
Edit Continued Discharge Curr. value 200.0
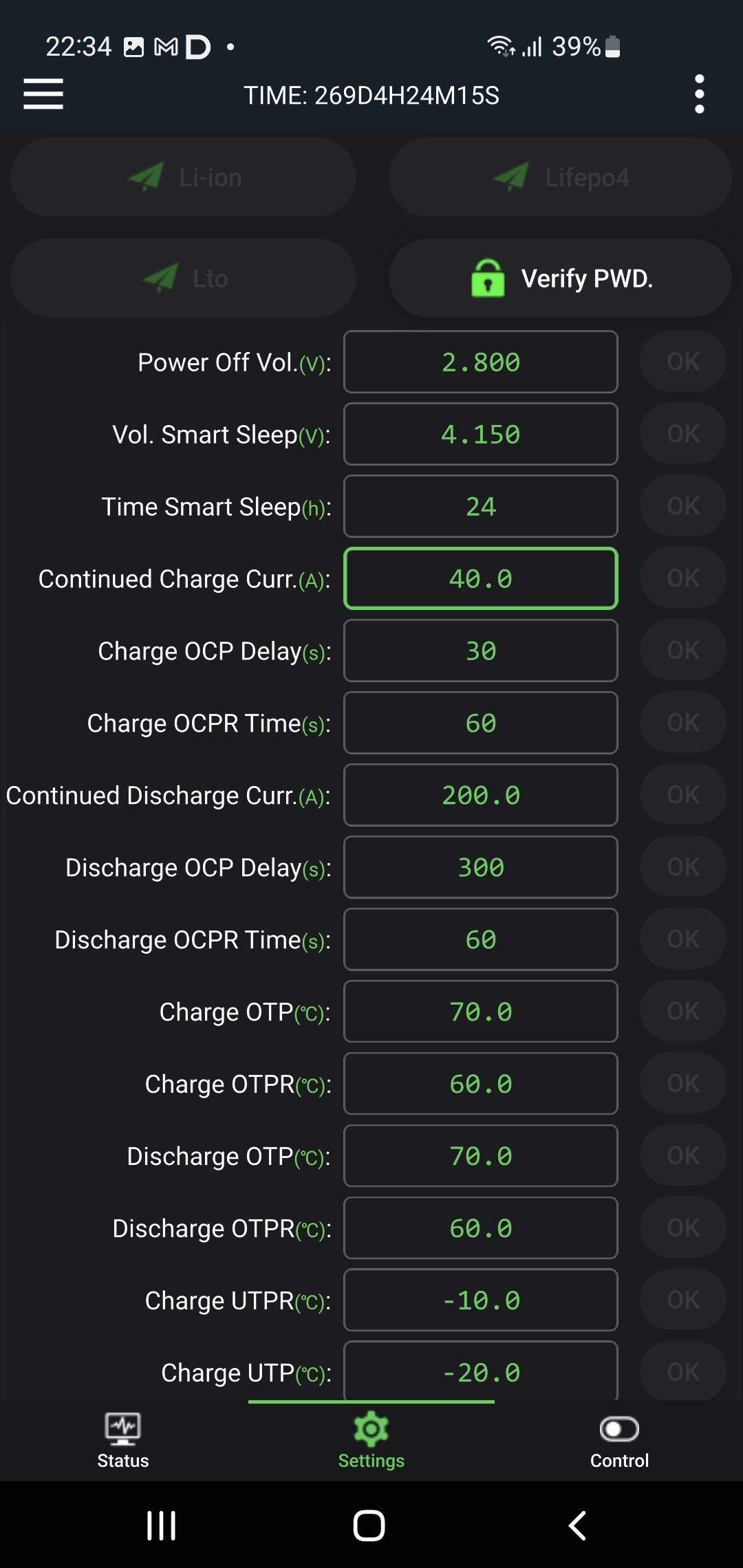(480, 795)
